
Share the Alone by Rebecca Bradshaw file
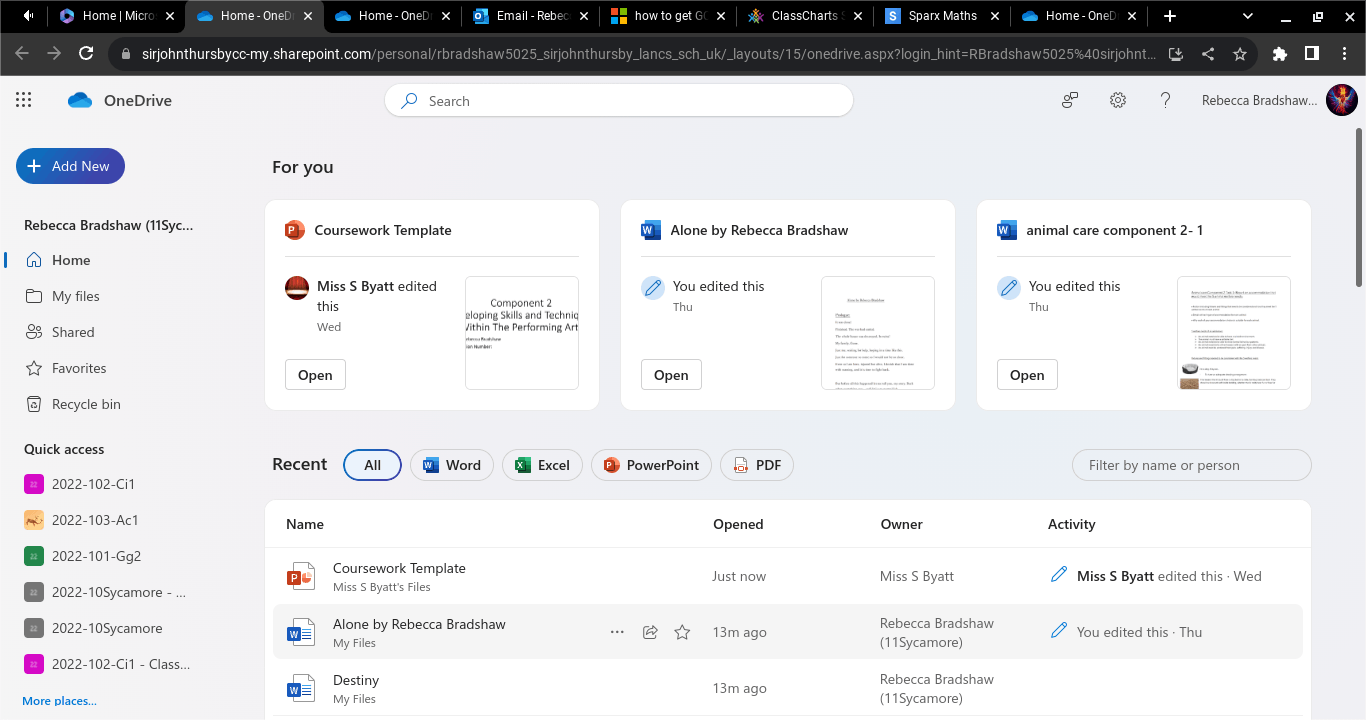[650, 632]
